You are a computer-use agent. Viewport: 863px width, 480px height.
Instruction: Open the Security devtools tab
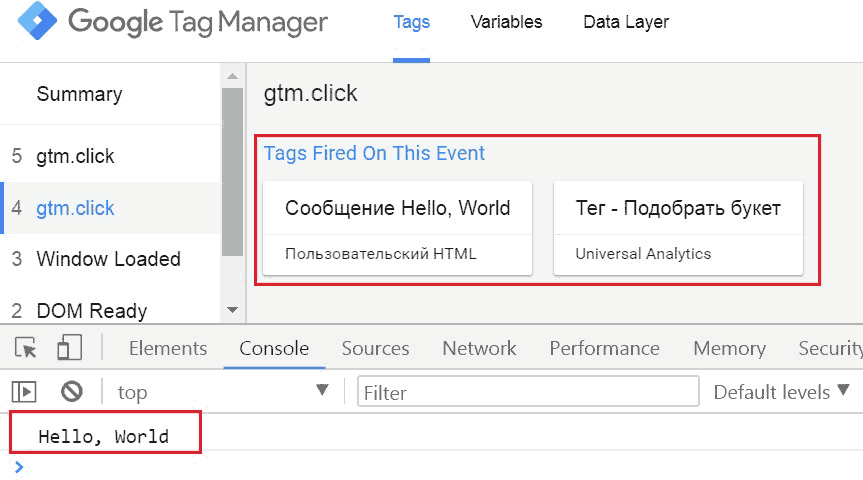coord(831,348)
